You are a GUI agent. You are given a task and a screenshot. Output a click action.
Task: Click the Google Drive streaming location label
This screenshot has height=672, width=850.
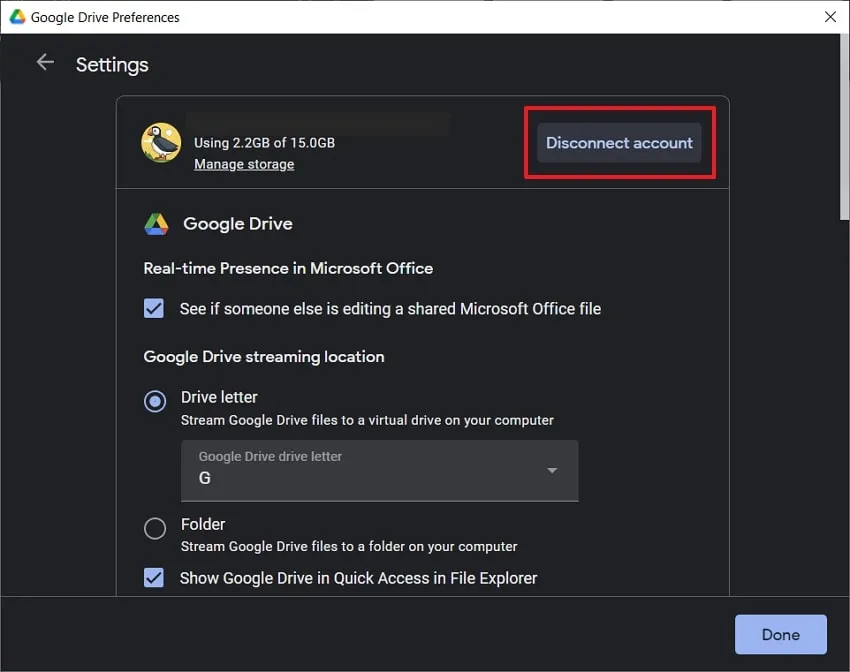[x=263, y=356]
